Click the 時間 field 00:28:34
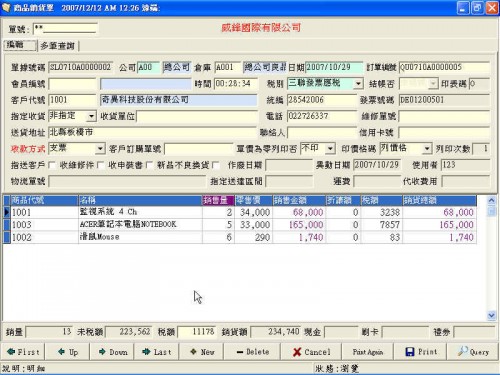 [236, 83]
